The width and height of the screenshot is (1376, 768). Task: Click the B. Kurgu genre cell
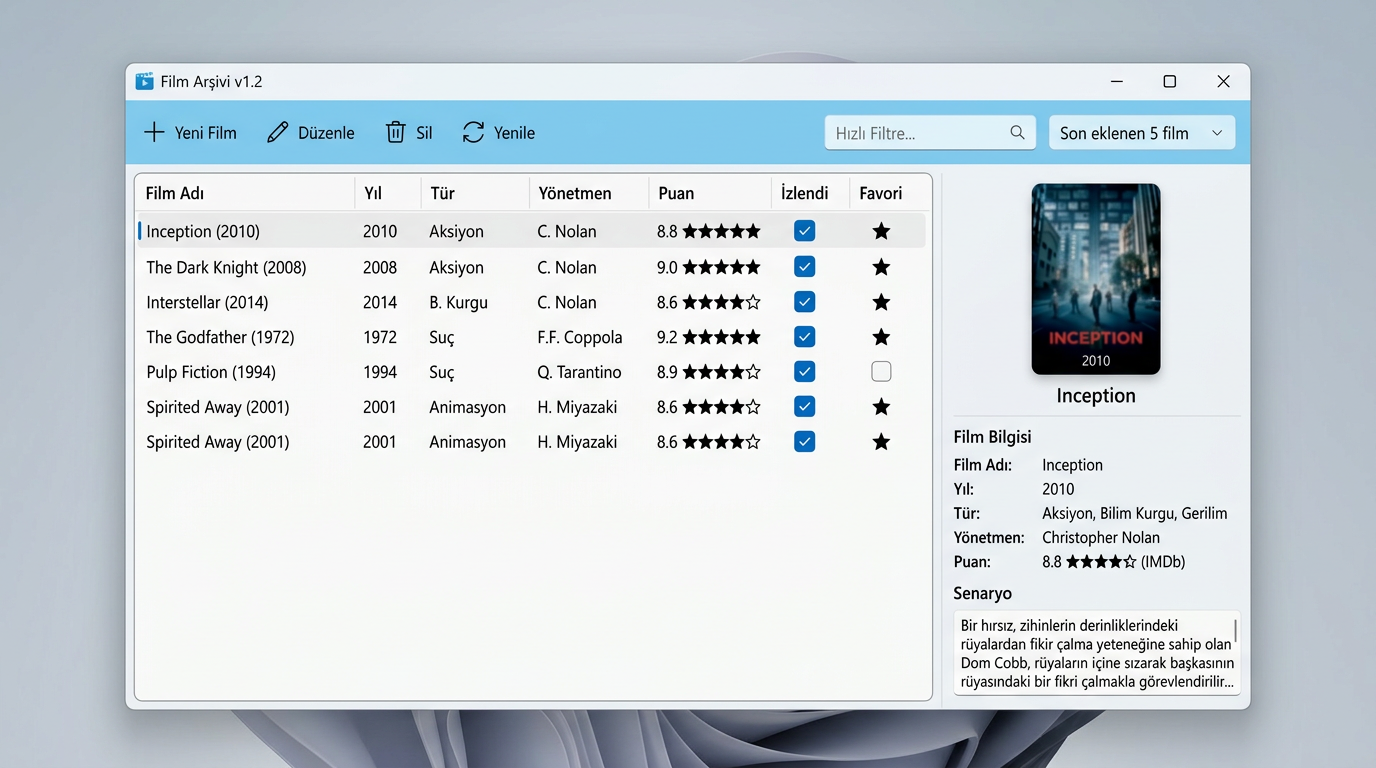tap(459, 302)
